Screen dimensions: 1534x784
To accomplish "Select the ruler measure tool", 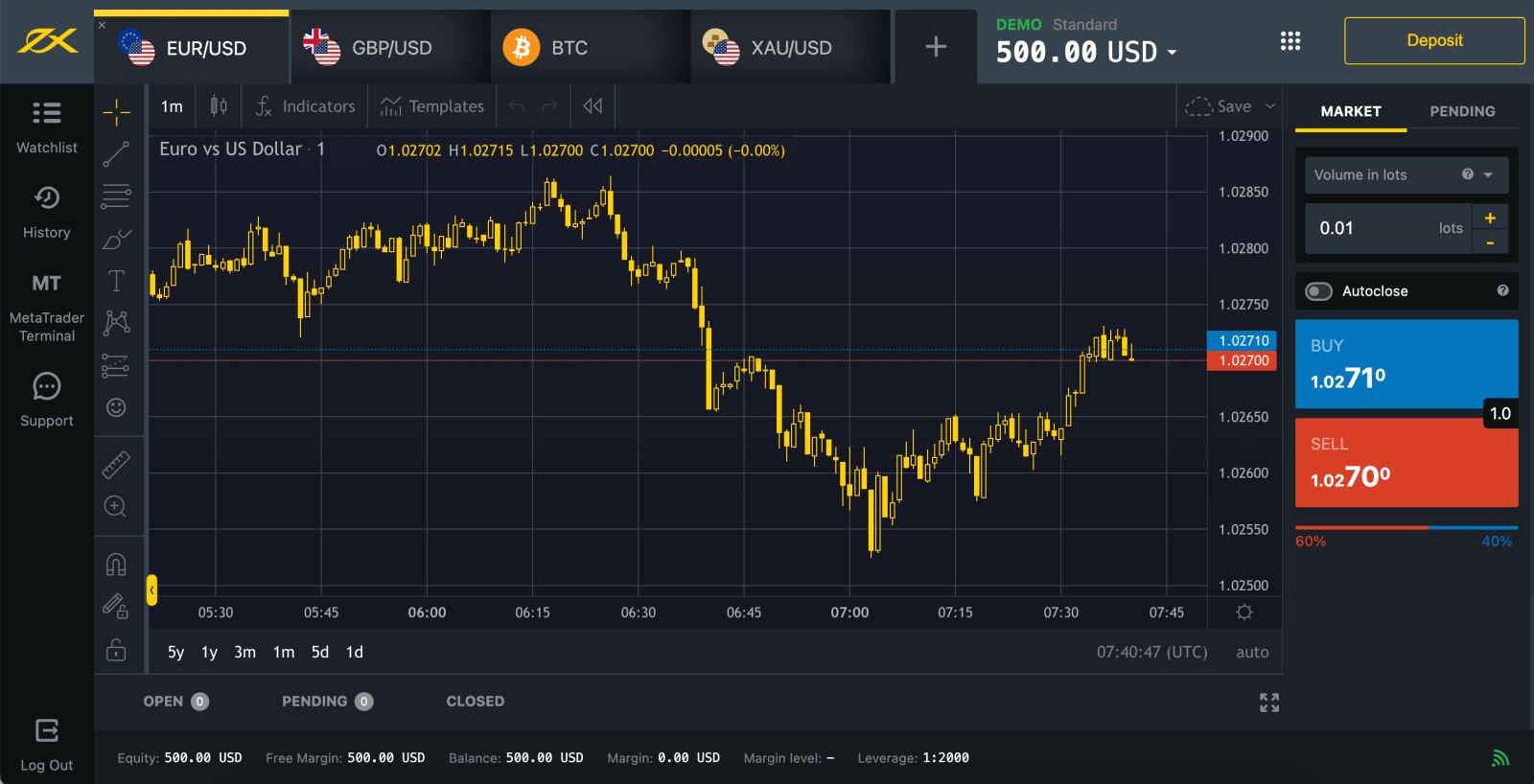I will pyautogui.click(x=116, y=465).
